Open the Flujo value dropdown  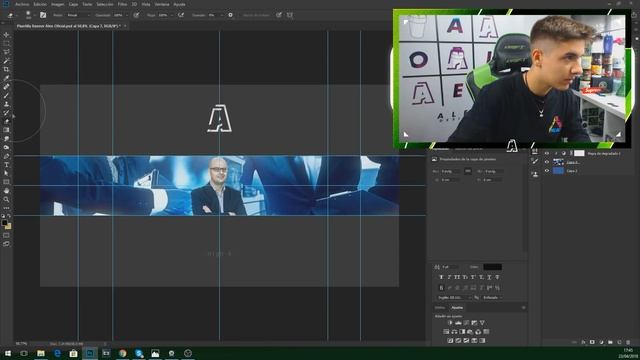tap(171, 15)
